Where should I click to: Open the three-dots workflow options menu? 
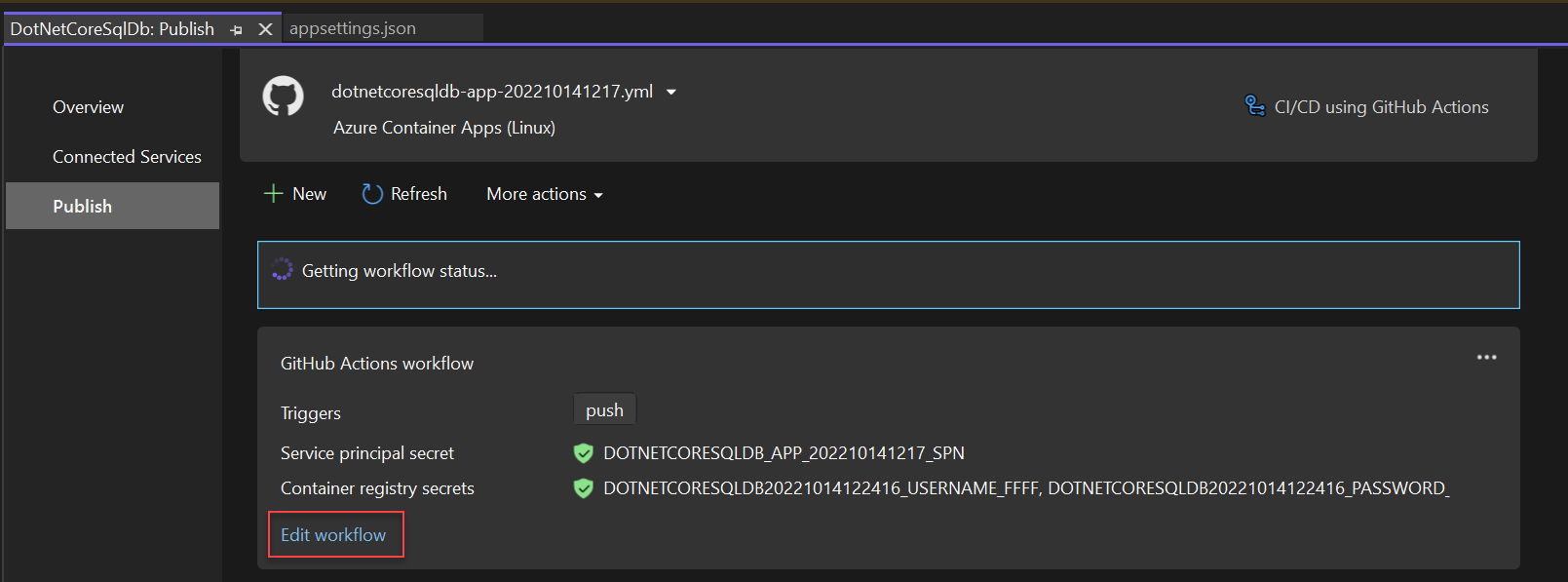pos(1486,358)
